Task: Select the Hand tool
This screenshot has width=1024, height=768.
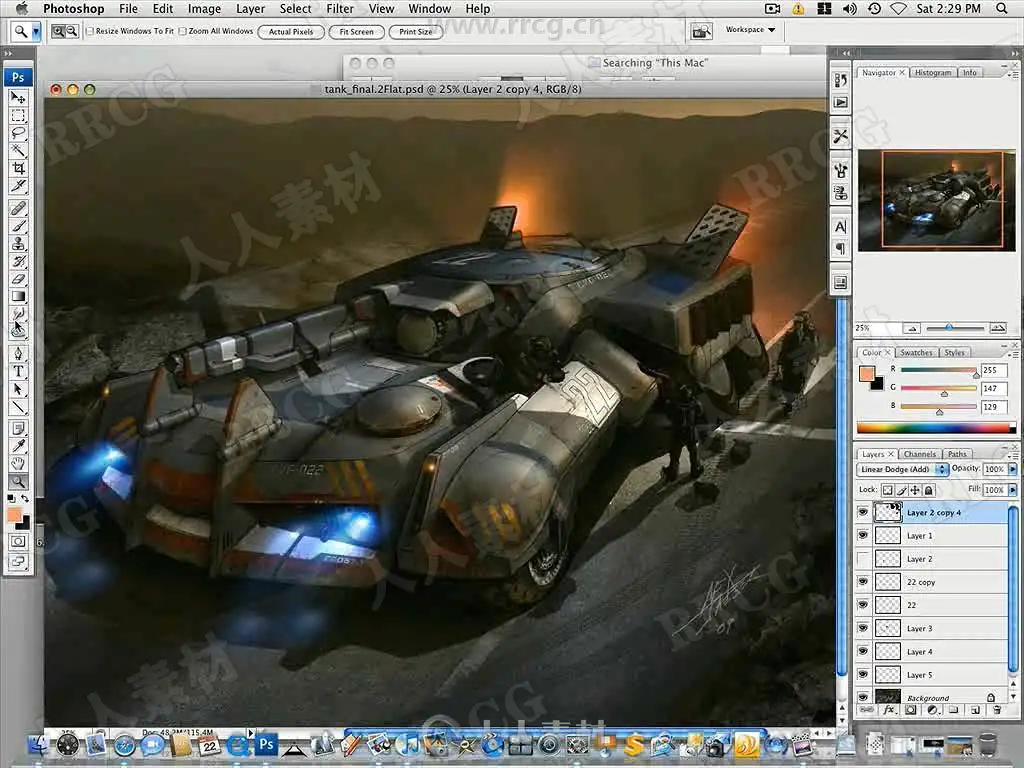Action: (18, 463)
